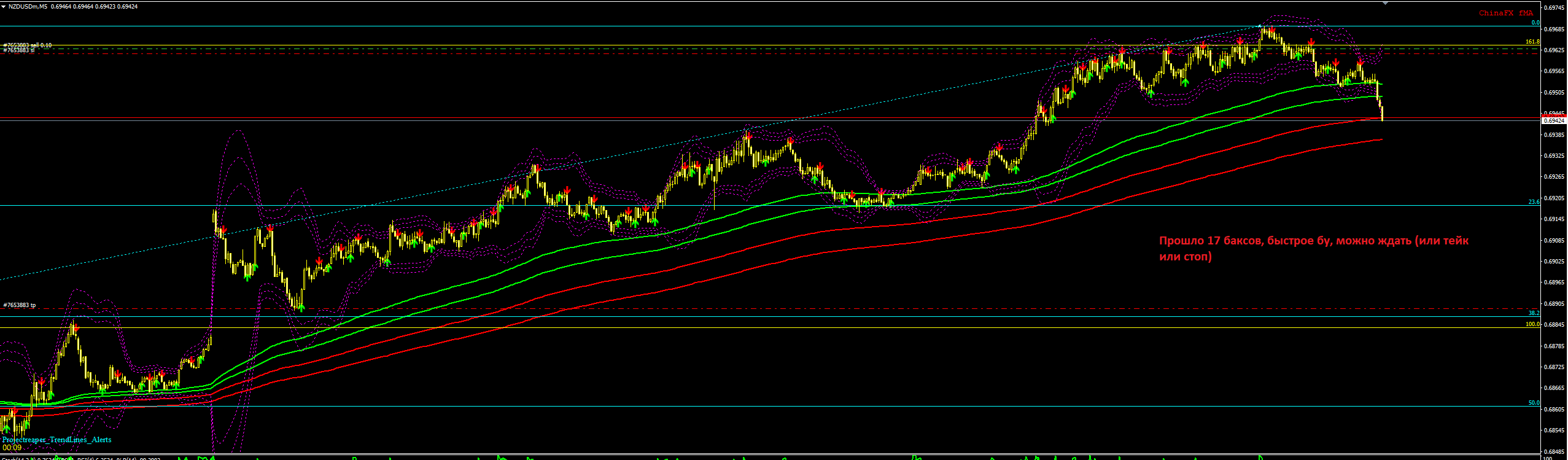
Task: Click price scale value 0.69325
Action: pyautogui.click(x=1555, y=156)
